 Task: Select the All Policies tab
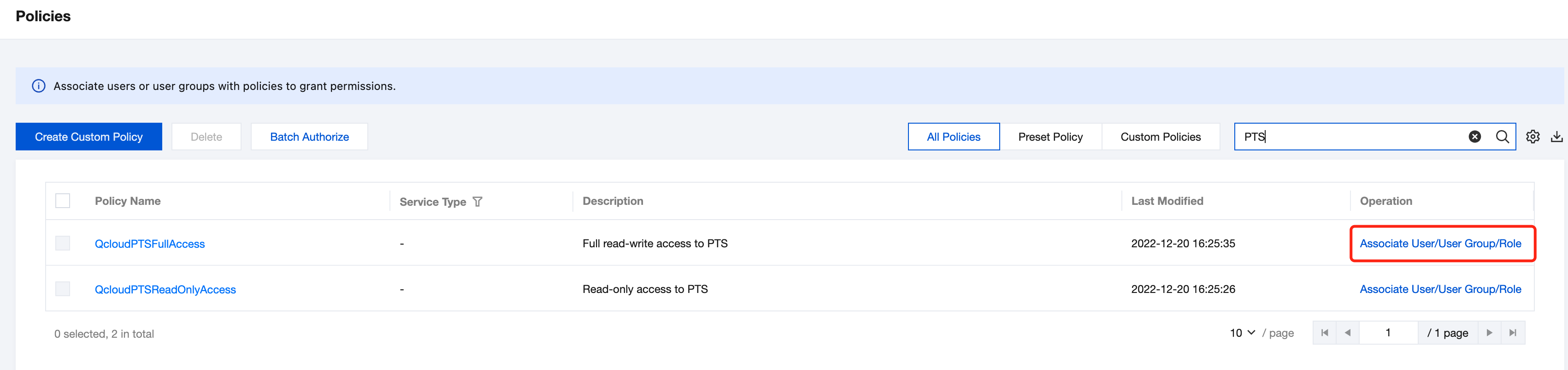pyautogui.click(x=953, y=137)
